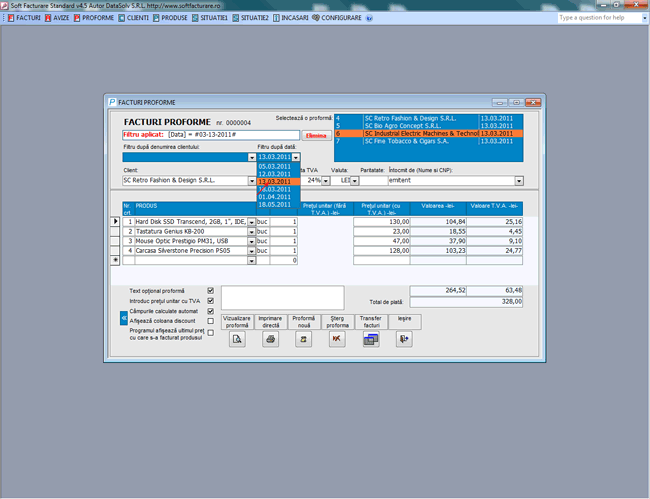Open the 24% TVA rate dropdown
The width and height of the screenshot is (650, 499).
click(326, 181)
